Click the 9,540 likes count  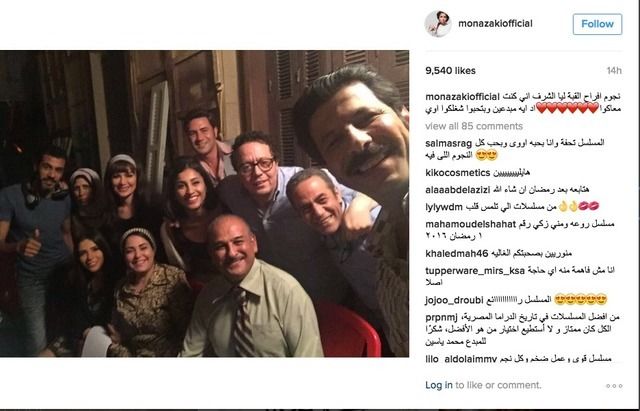(x=450, y=71)
